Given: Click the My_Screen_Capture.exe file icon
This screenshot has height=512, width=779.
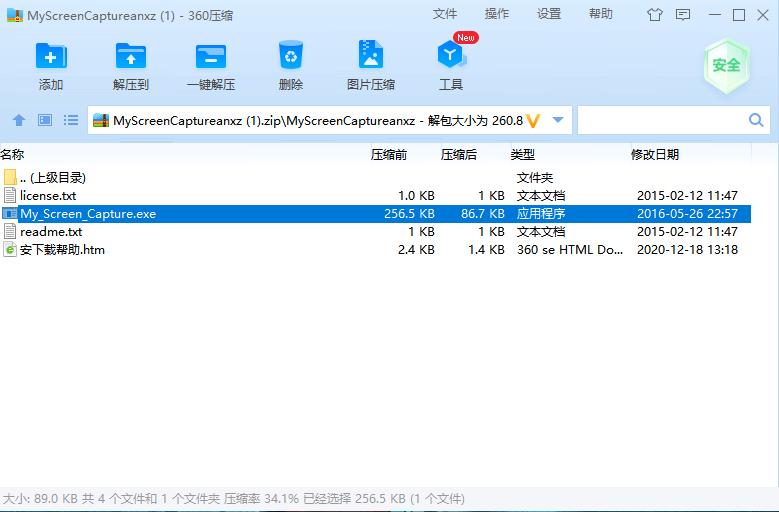Looking at the screenshot, I should point(10,214).
